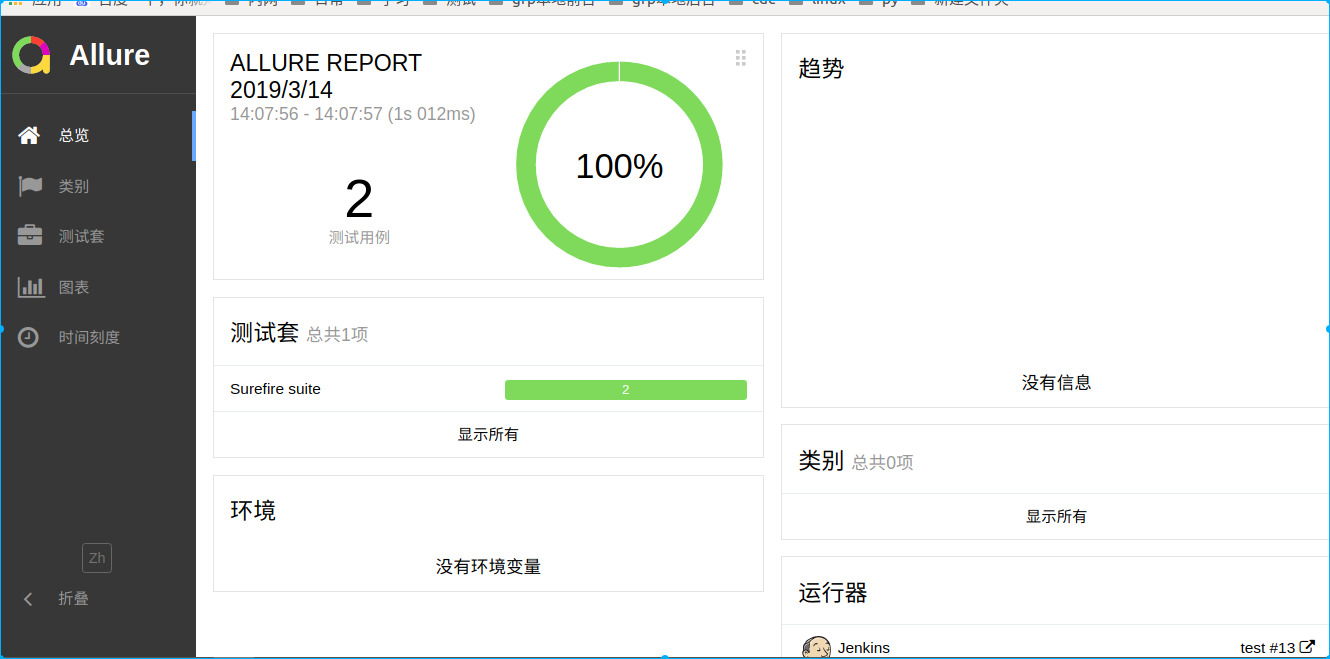
Task: Click the 测试用例 label
Action: pos(359,238)
